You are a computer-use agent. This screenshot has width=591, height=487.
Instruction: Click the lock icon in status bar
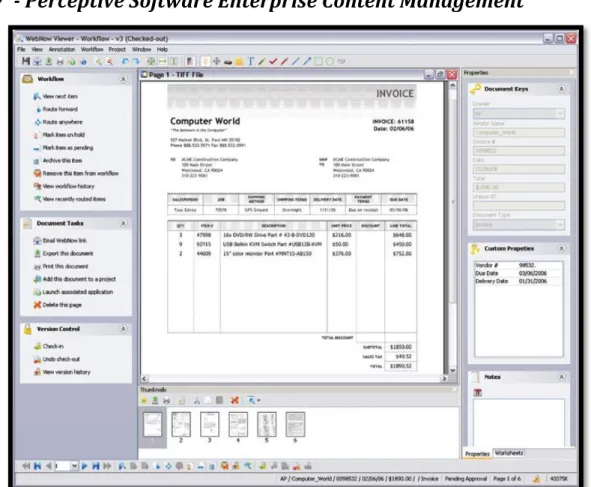tap(536, 479)
